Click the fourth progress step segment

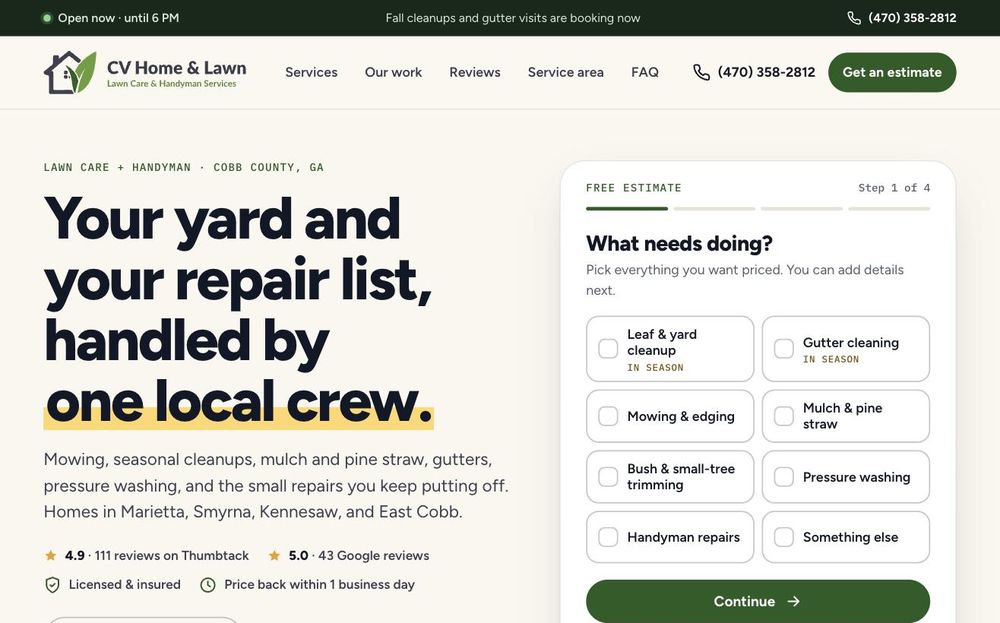tap(889, 209)
